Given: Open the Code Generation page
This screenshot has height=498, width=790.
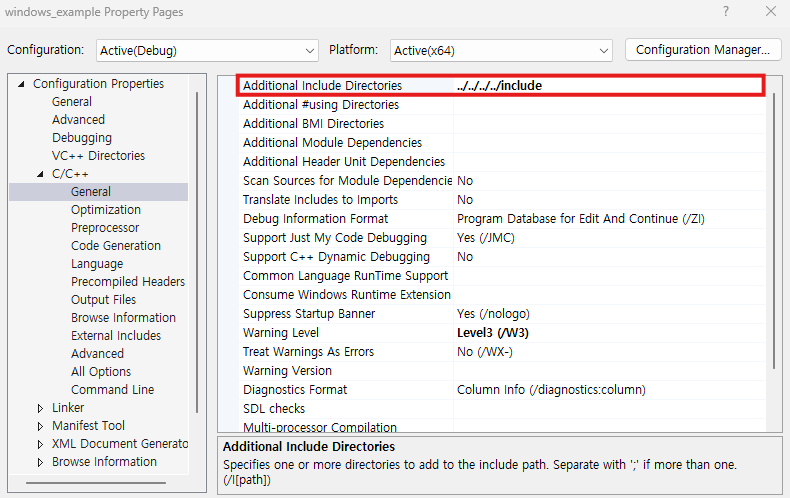Looking at the screenshot, I should (x=116, y=246).
